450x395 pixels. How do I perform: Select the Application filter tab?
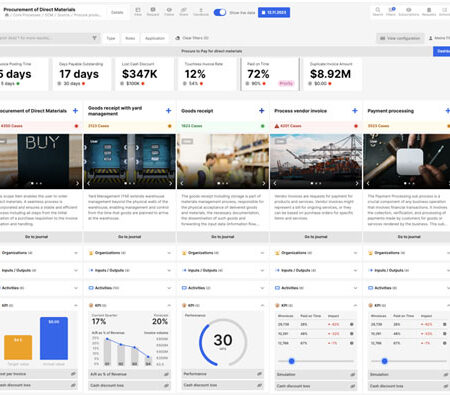155,38
